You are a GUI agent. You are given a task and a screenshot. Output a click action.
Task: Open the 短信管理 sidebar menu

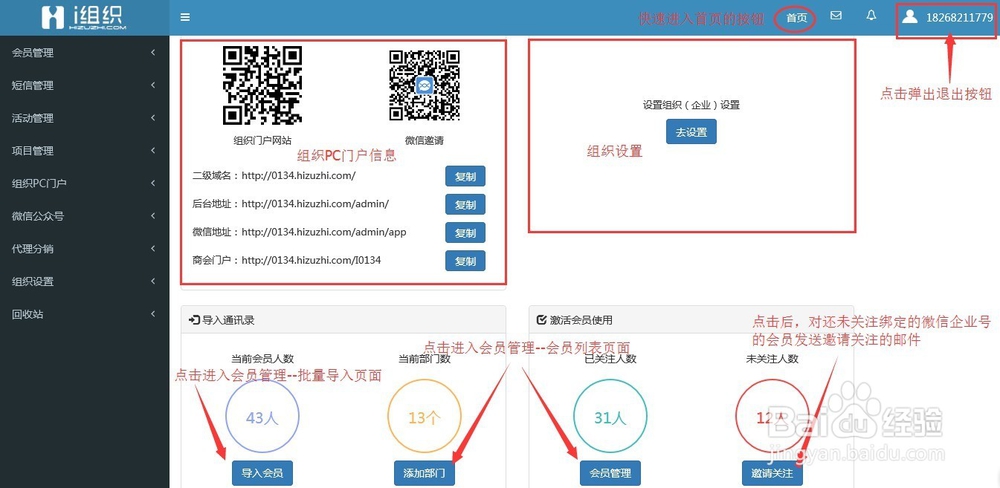[85, 85]
